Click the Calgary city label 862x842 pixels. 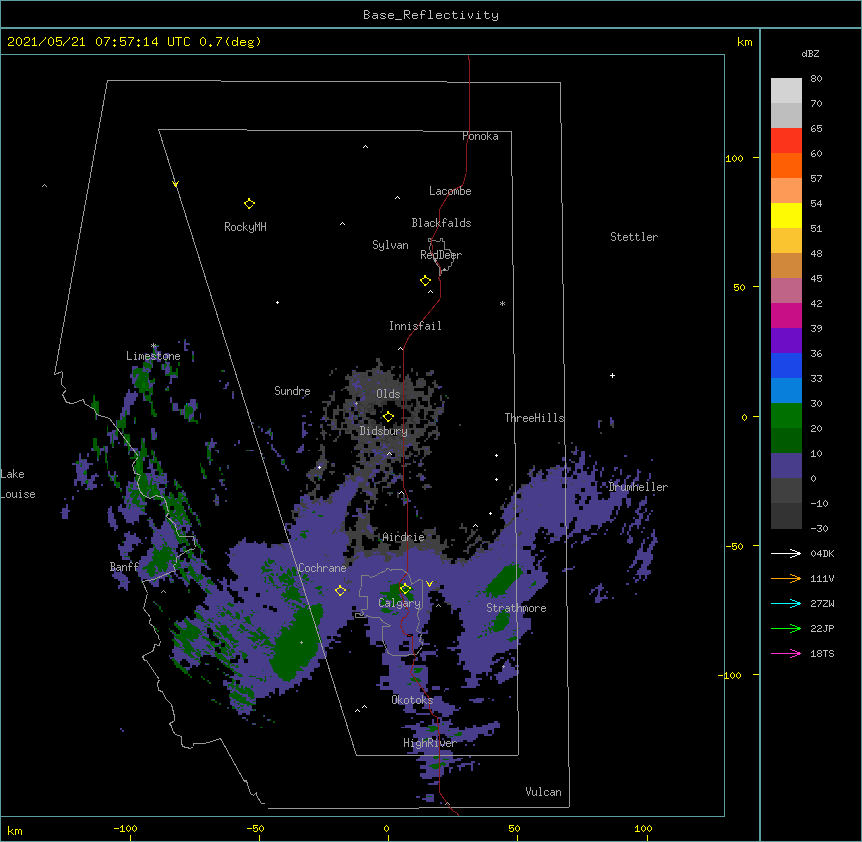click(x=400, y=603)
